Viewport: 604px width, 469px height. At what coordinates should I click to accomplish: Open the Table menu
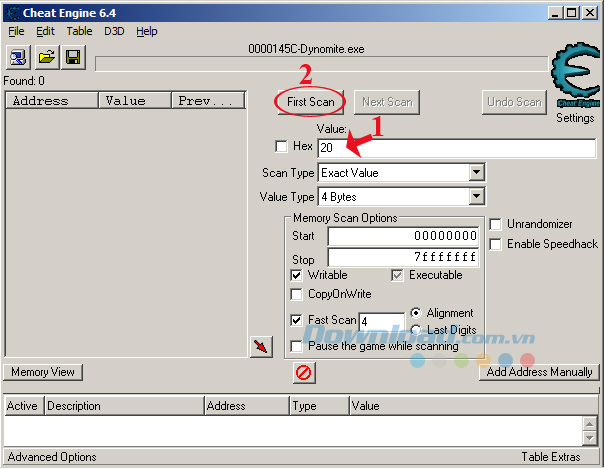(79, 31)
